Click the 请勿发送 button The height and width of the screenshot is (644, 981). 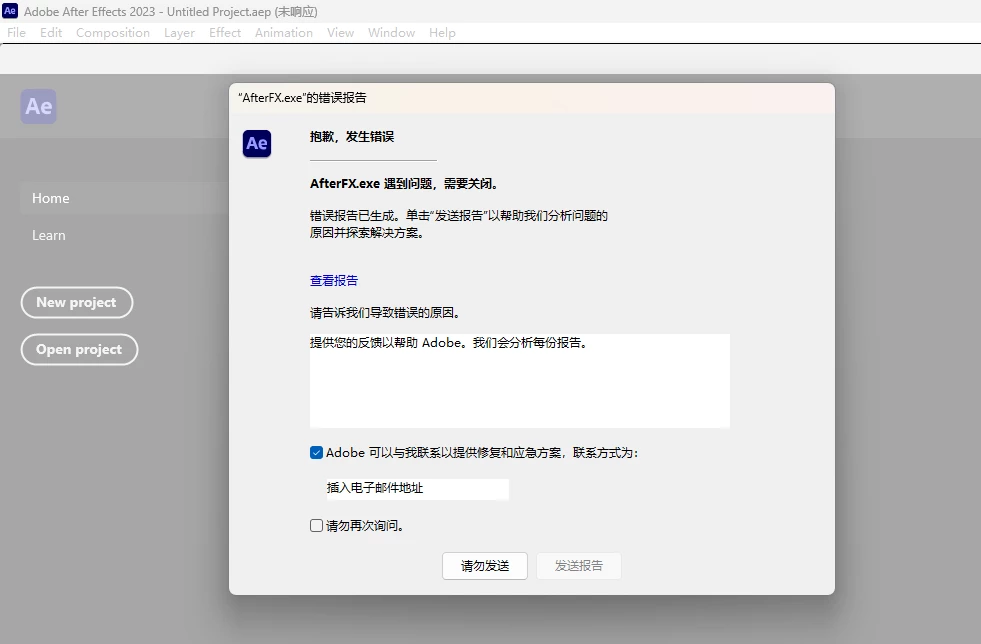[485, 566]
